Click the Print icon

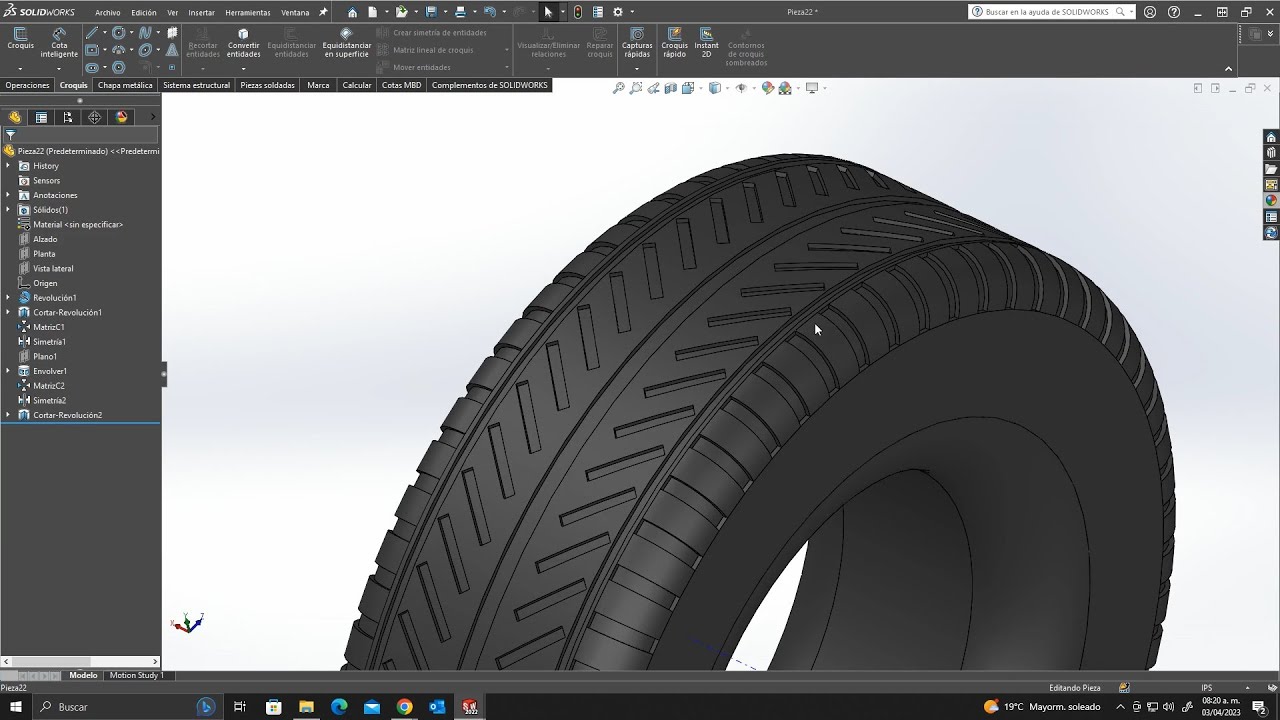click(460, 12)
